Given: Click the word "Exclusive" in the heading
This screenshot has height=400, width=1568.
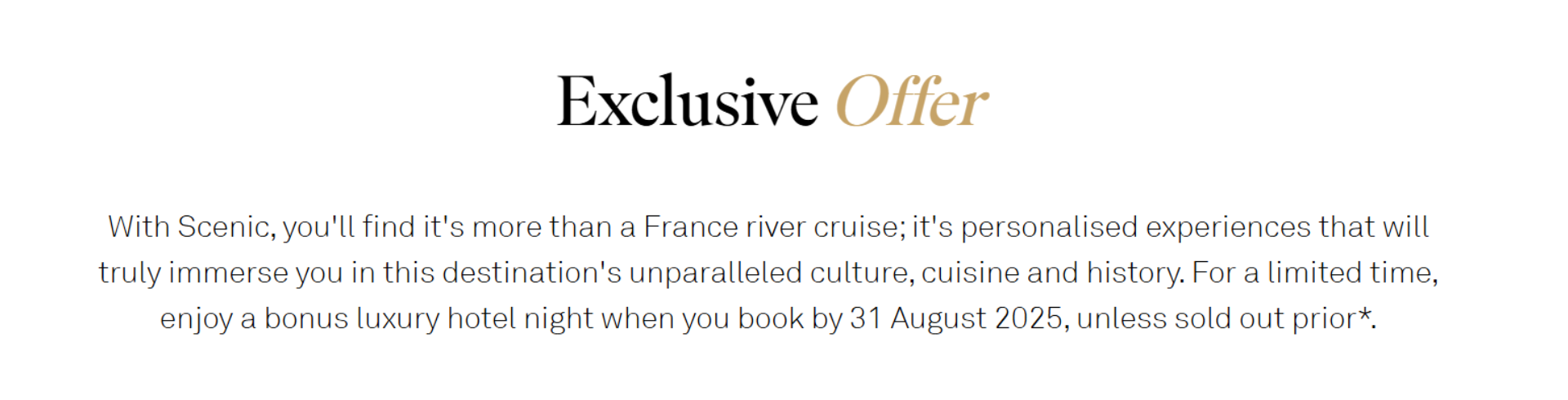Looking at the screenshot, I should coord(687,101).
